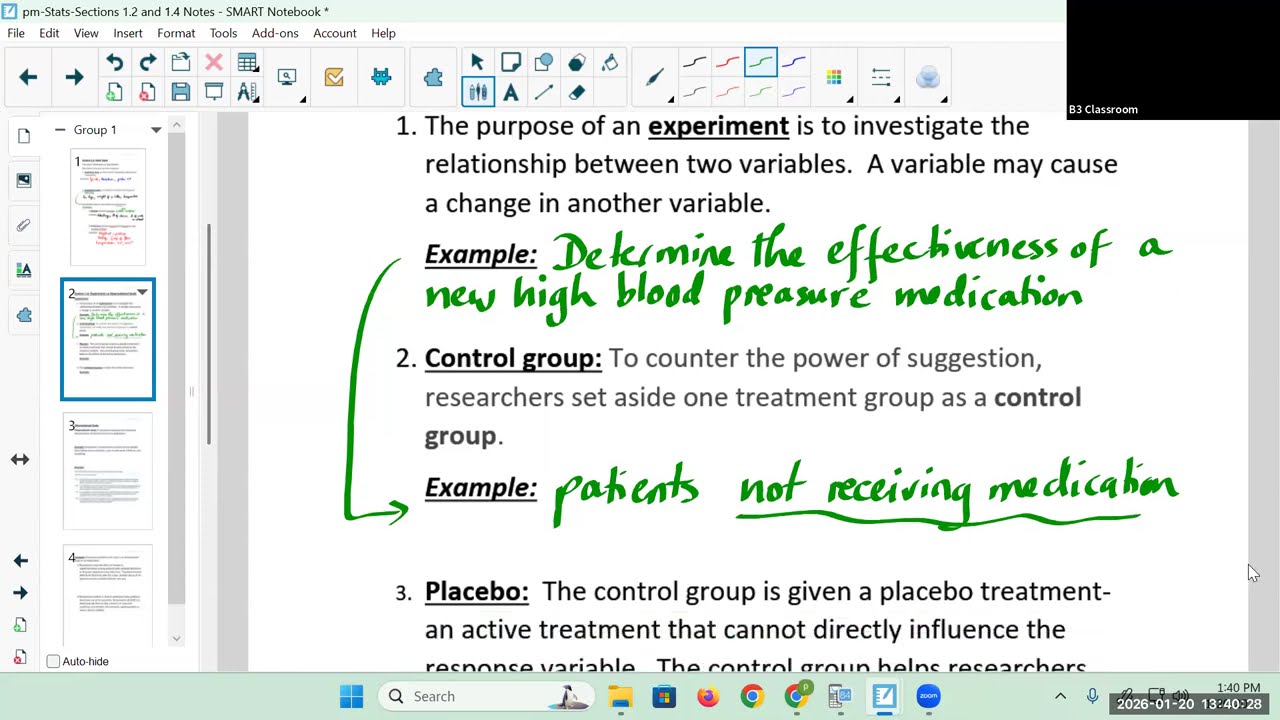Choose the thin green pen style

pyautogui.click(x=760, y=93)
